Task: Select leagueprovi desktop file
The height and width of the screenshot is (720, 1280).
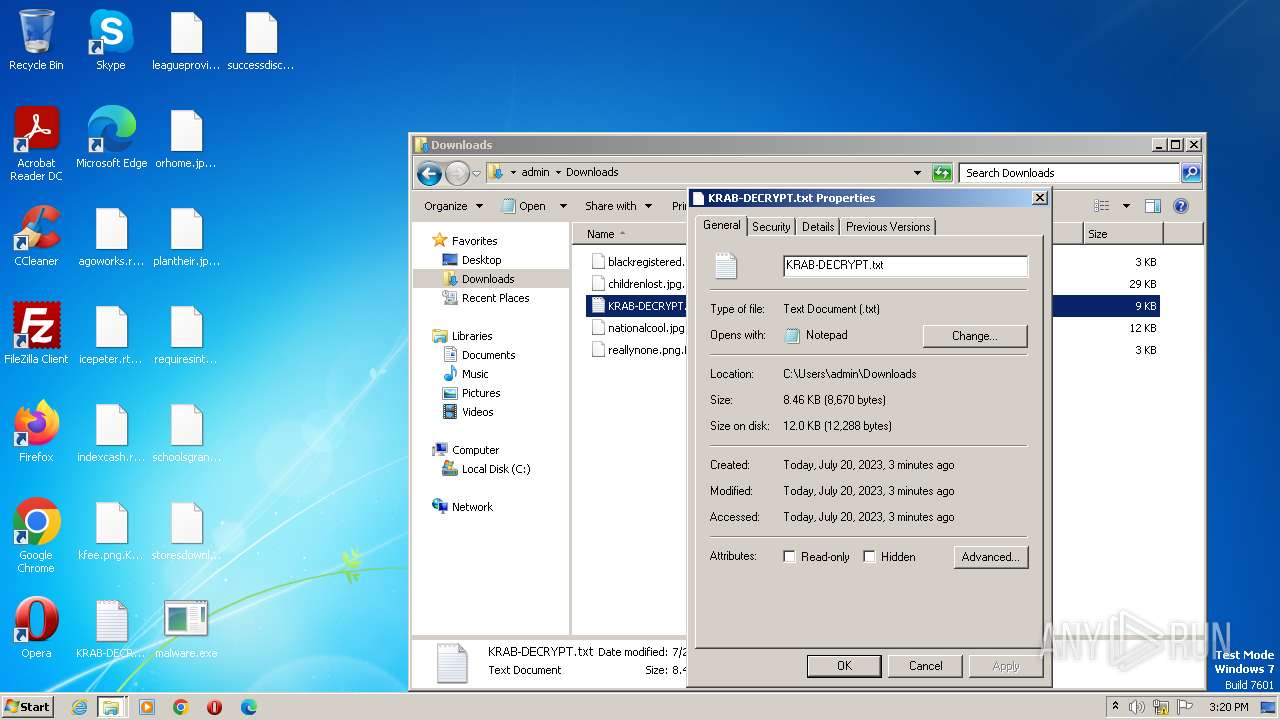Action: tap(186, 40)
